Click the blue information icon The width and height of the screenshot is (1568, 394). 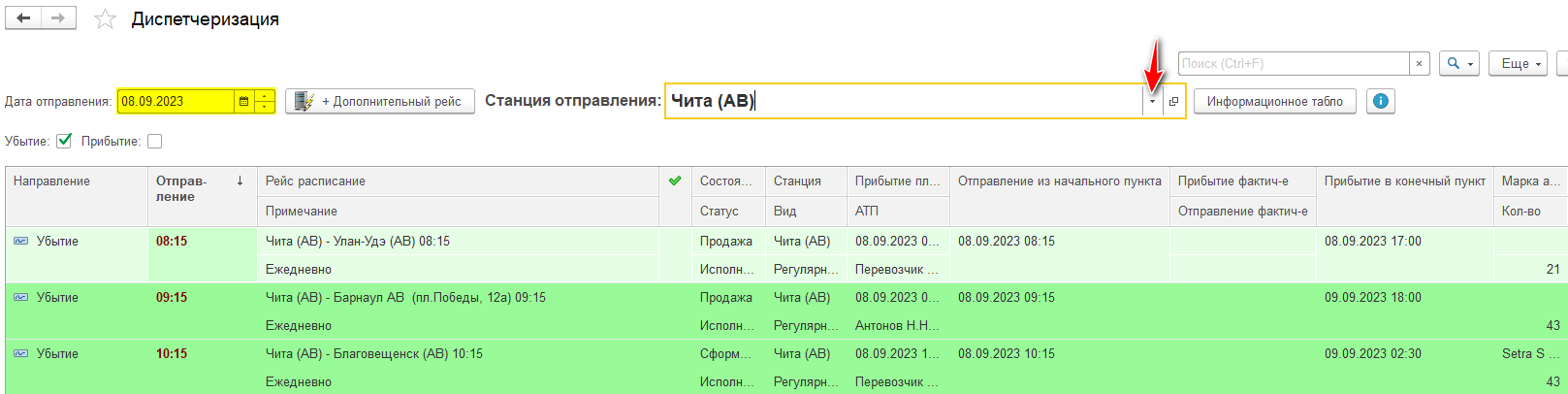point(1380,101)
